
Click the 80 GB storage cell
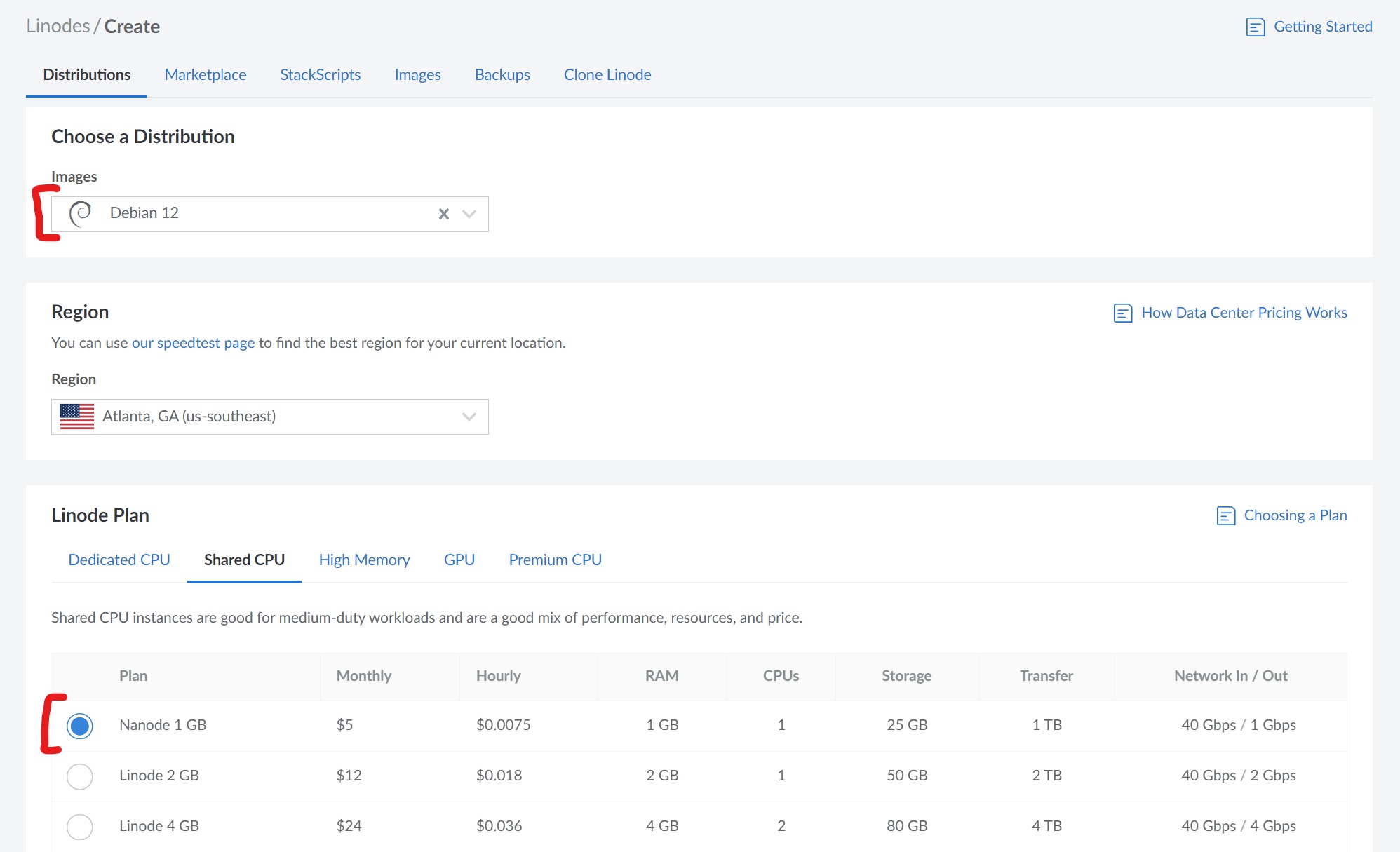pos(907,826)
